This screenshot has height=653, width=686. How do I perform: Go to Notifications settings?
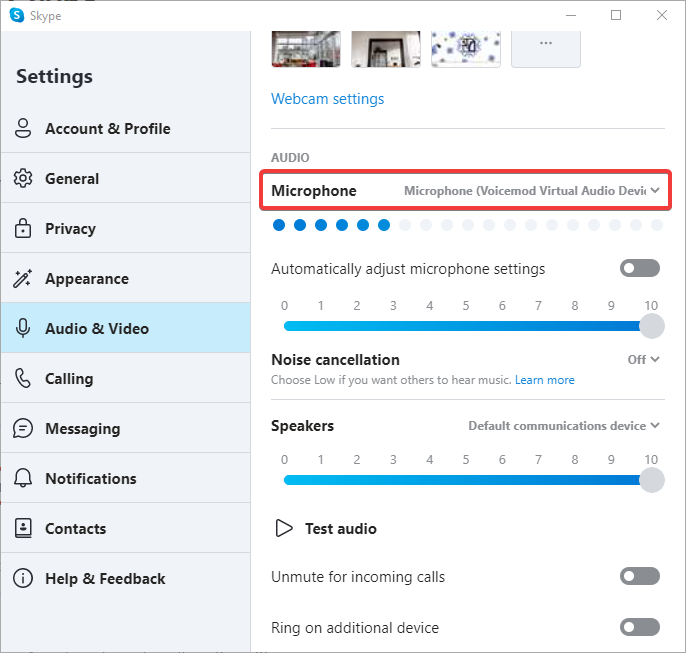click(x=126, y=478)
